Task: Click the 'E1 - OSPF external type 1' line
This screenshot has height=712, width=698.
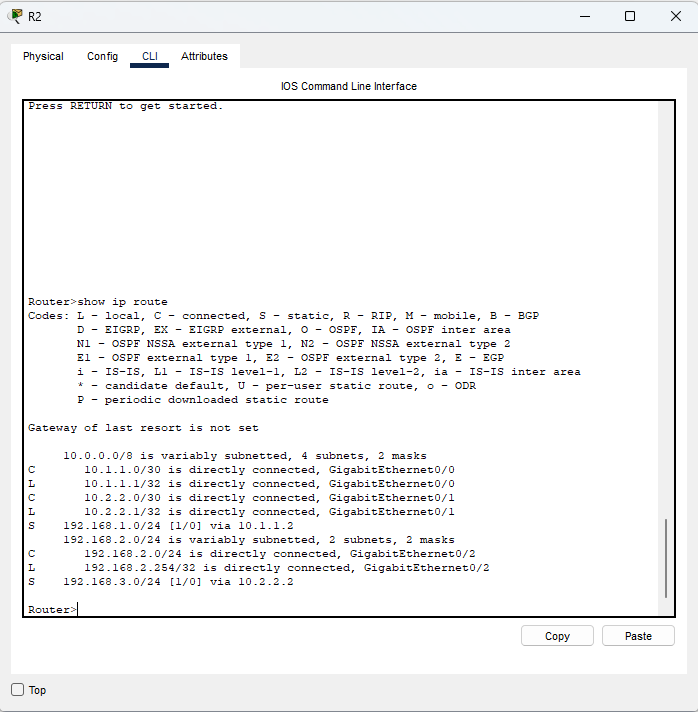Action: point(291,358)
